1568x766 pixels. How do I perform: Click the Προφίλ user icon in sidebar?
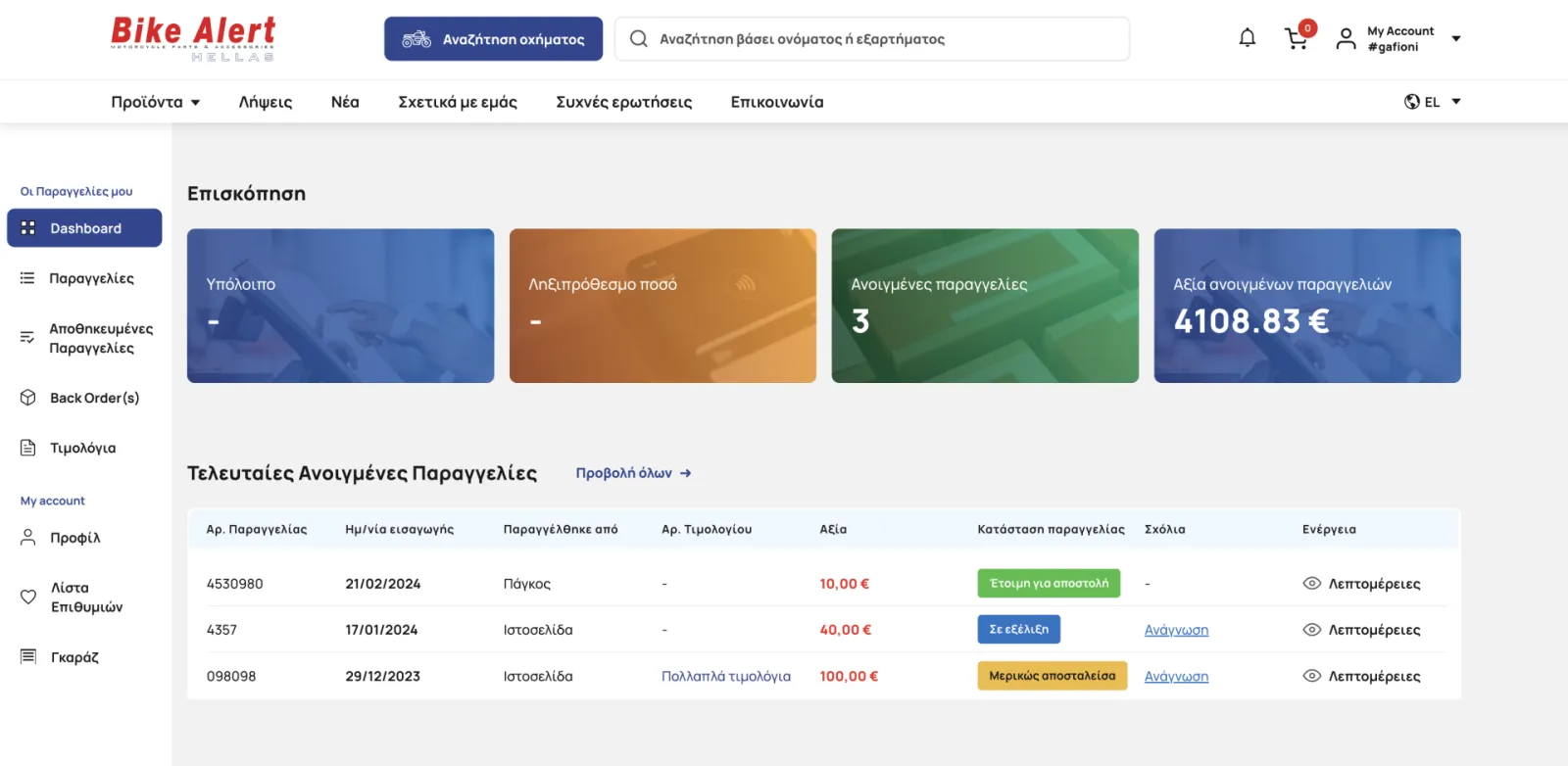tap(28, 538)
